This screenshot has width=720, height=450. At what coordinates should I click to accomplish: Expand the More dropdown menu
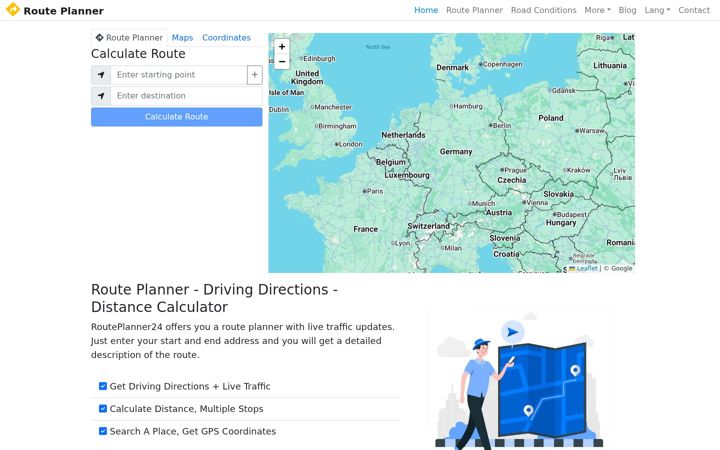pos(597,10)
